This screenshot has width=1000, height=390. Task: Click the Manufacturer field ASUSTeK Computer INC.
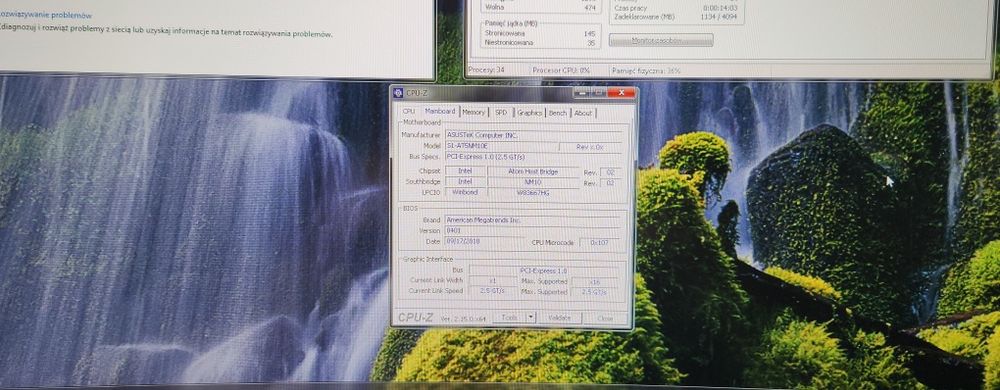coord(533,135)
